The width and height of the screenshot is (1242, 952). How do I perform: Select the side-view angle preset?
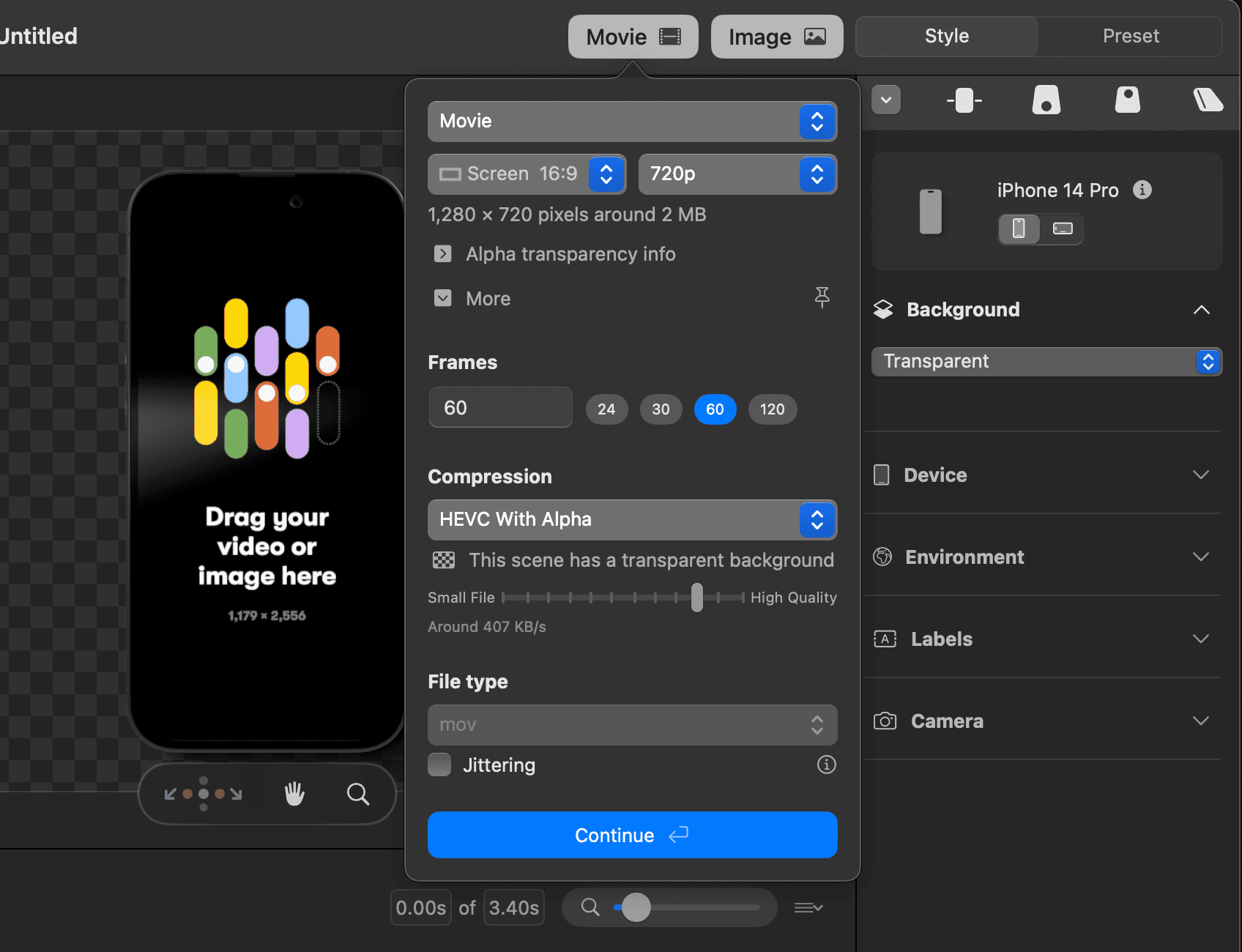click(x=1208, y=100)
